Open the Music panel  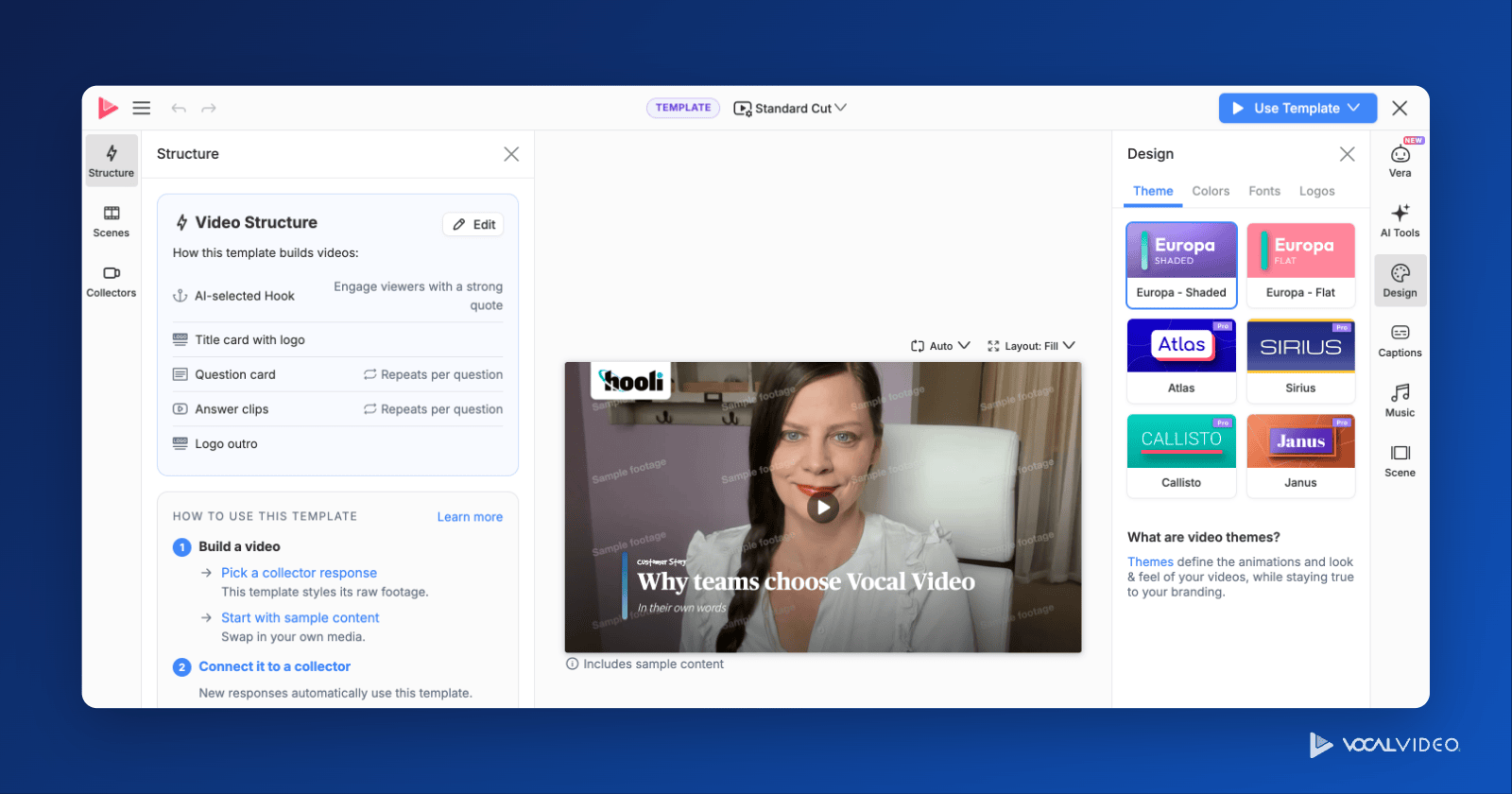click(x=1400, y=401)
